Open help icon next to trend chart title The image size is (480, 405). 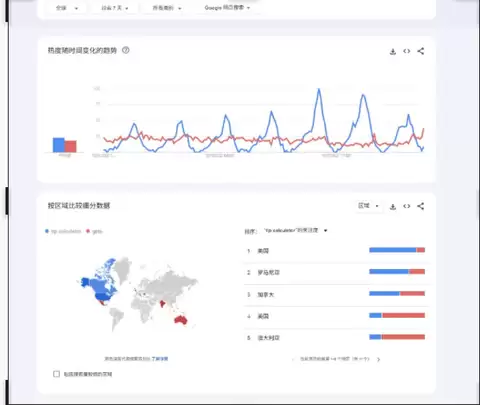click(125, 50)
